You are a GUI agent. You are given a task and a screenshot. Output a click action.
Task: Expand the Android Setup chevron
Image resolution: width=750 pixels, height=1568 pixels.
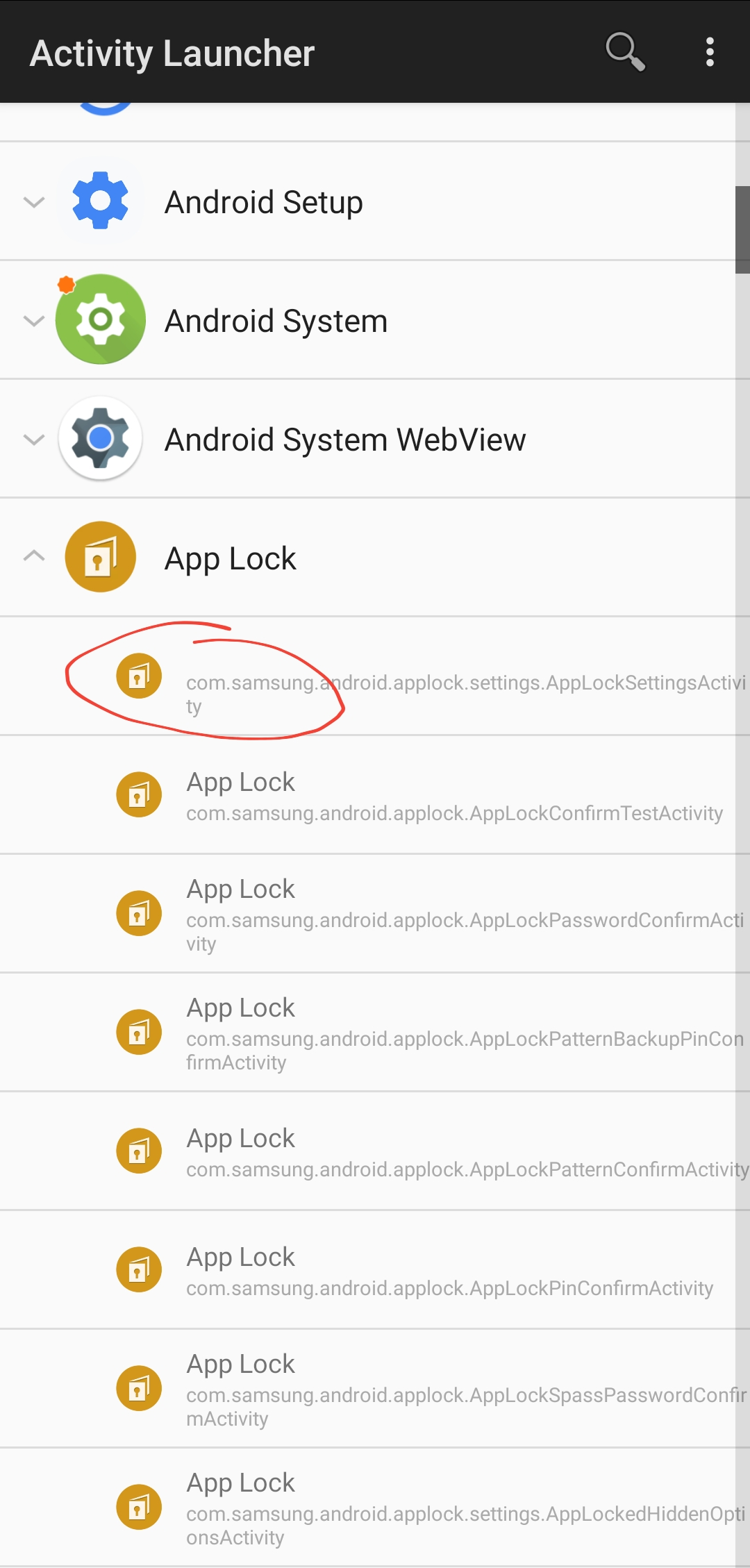[x=34, y=202]
